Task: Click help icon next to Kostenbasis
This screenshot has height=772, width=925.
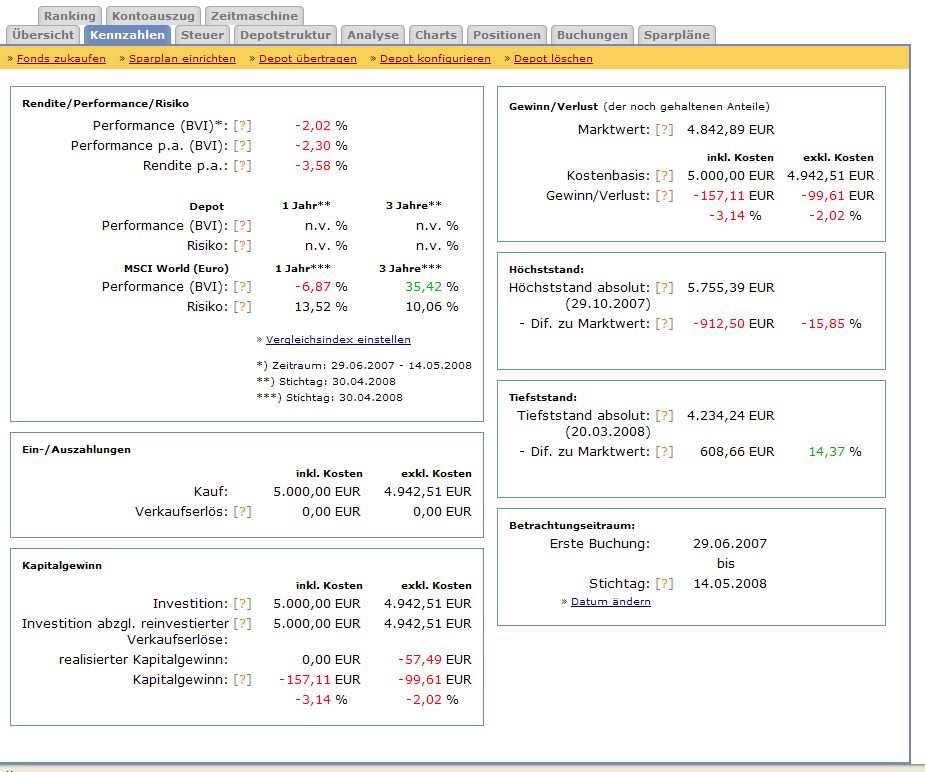Action: click(665, 176)
